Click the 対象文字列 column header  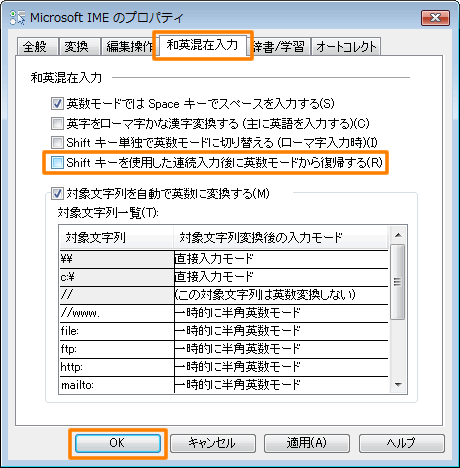[117, 238]
